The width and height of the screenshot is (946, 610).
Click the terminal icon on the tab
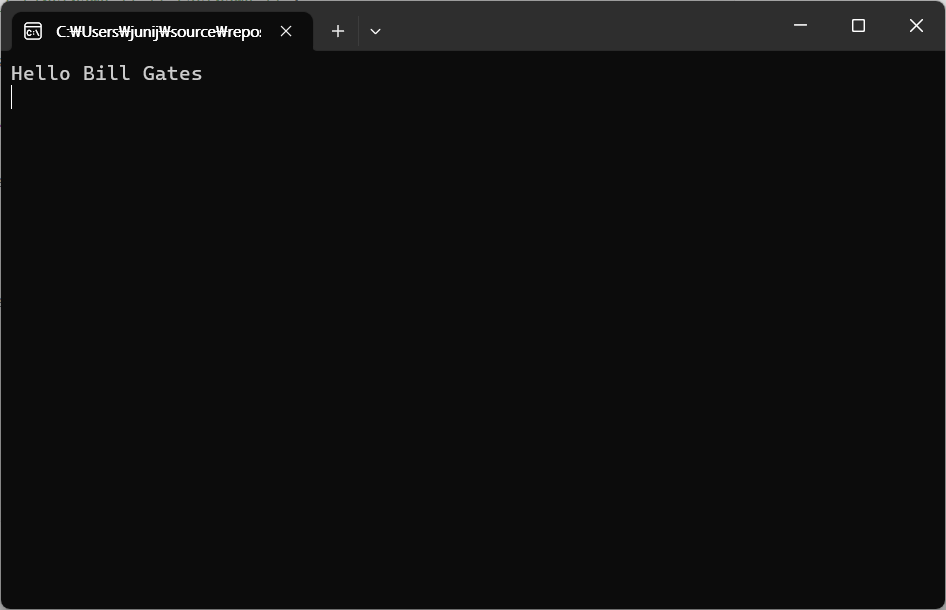(x=33, y=31)
